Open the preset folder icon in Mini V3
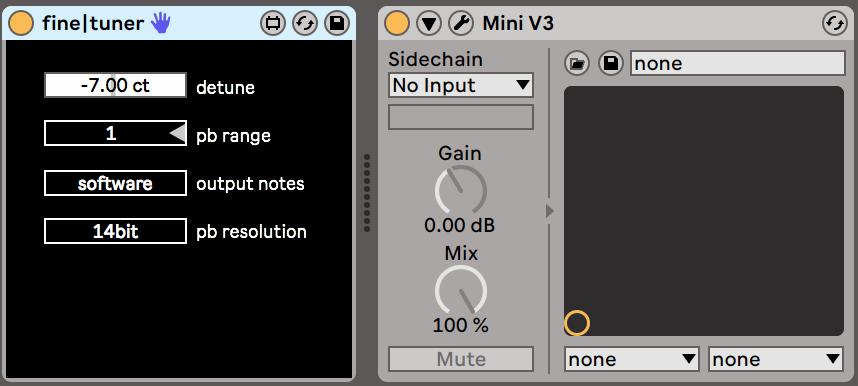The width and height of the screenshot is (858, 386). tap(576, 64)
